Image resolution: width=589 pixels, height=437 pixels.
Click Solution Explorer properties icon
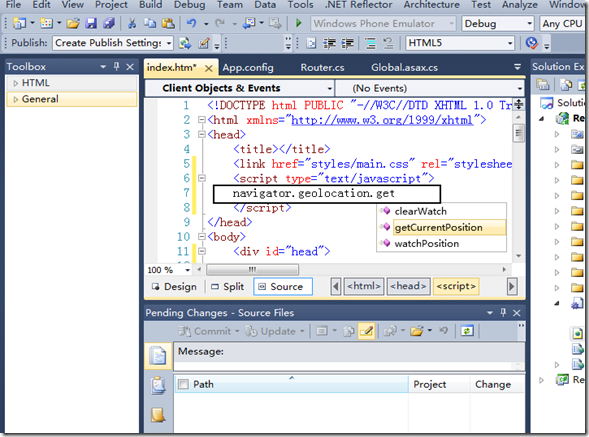point(542,85)
